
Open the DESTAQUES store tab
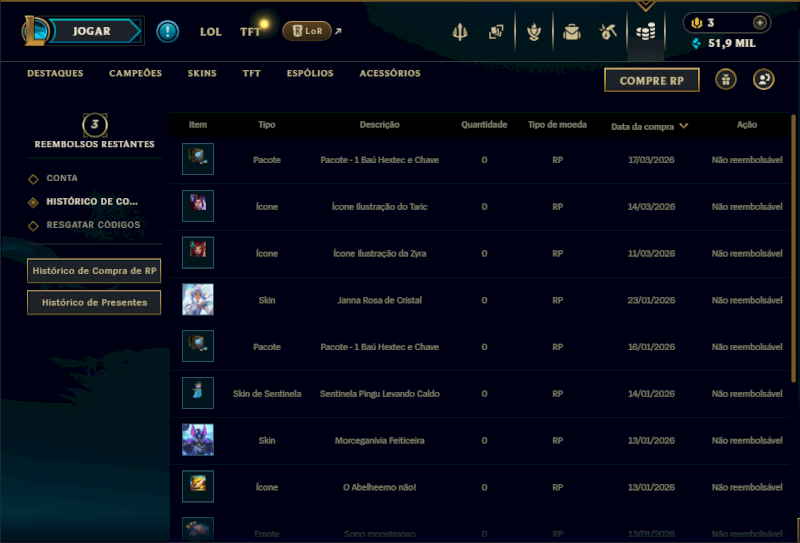[x=55, y=73]
